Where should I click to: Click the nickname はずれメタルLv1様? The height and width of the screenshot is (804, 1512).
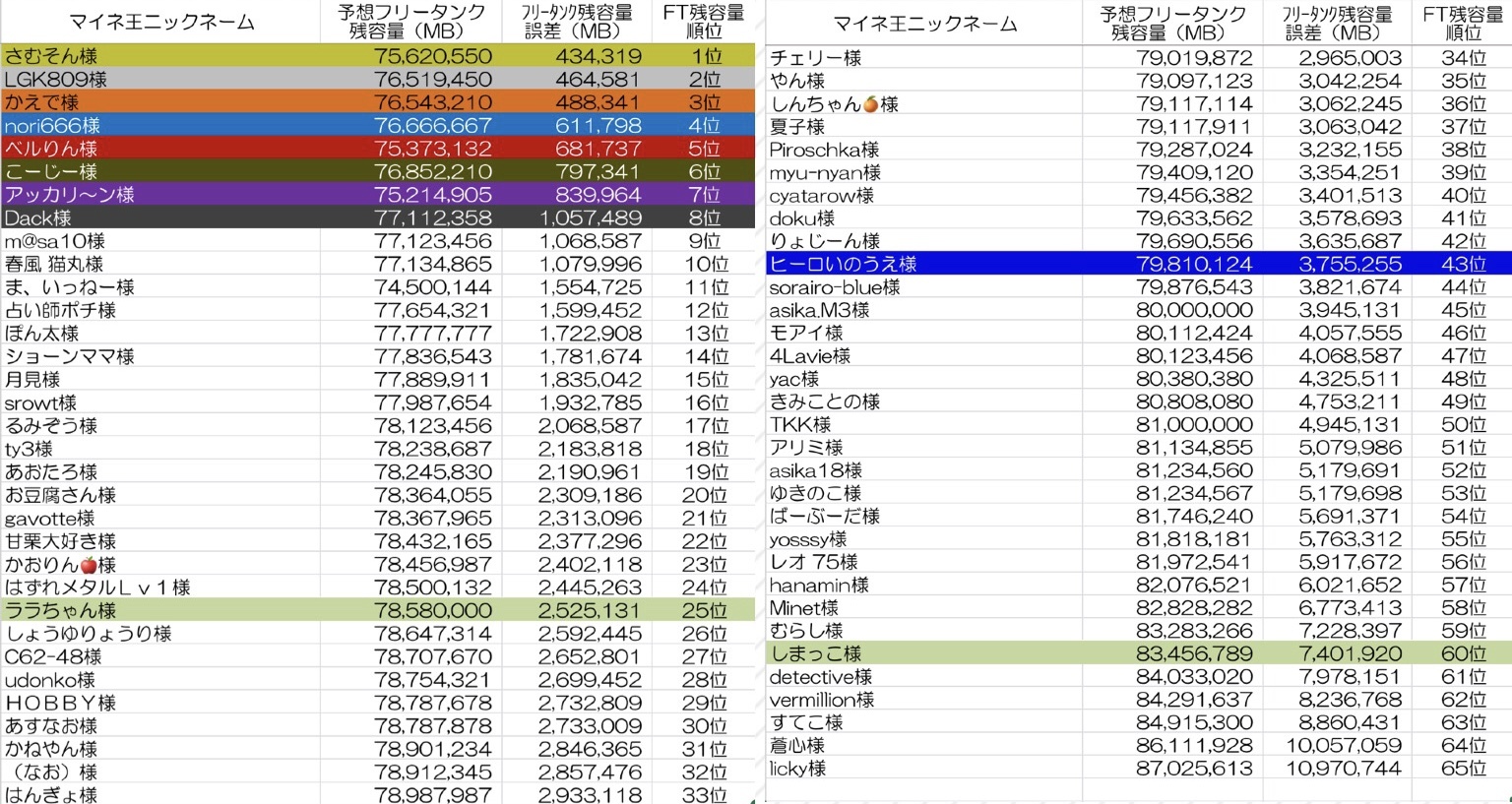(97, 588)
